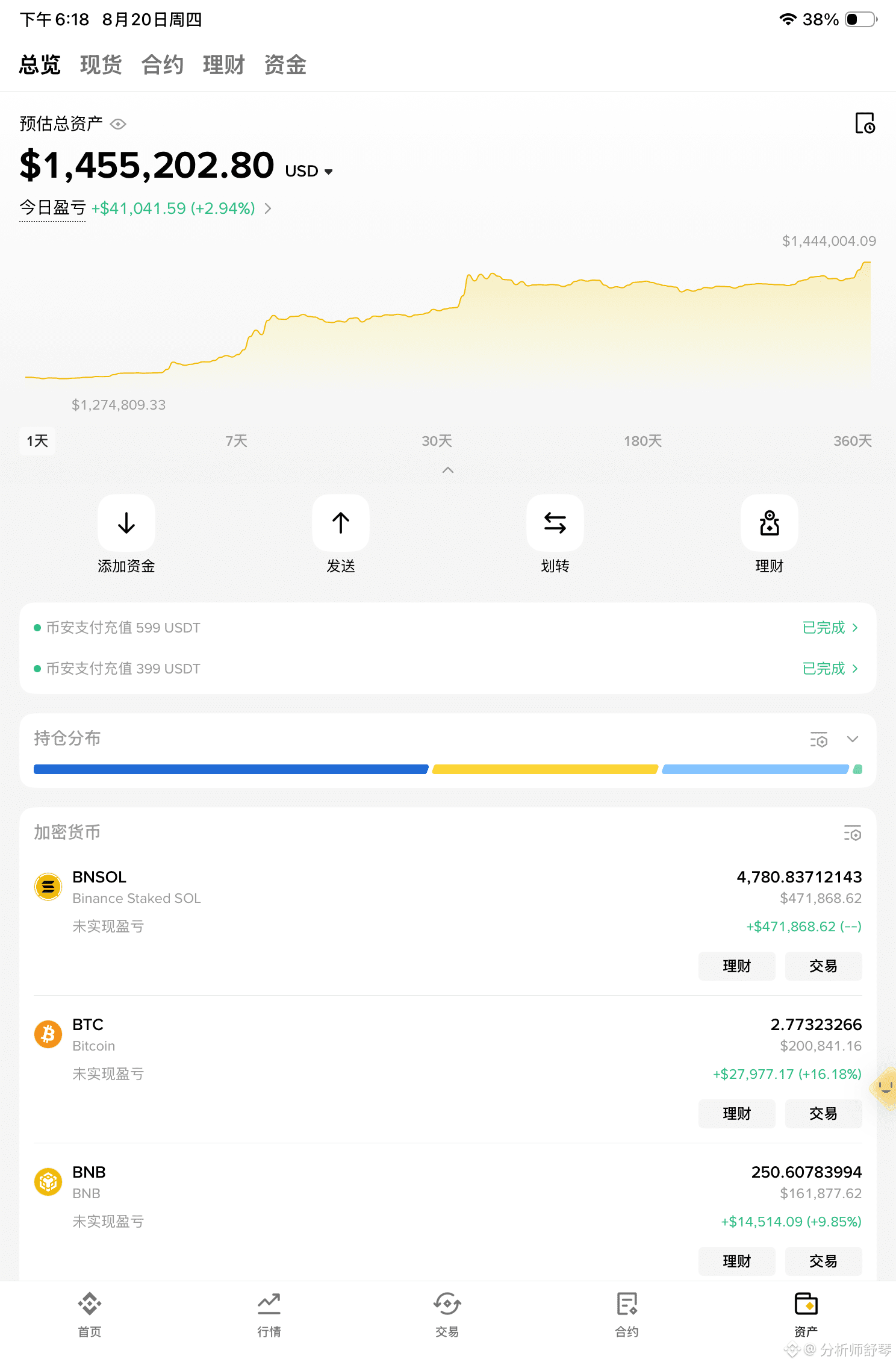896x1365 pixels.
Task: Open the 币安支付充值 399 USDT record
Action: [123, 669]
